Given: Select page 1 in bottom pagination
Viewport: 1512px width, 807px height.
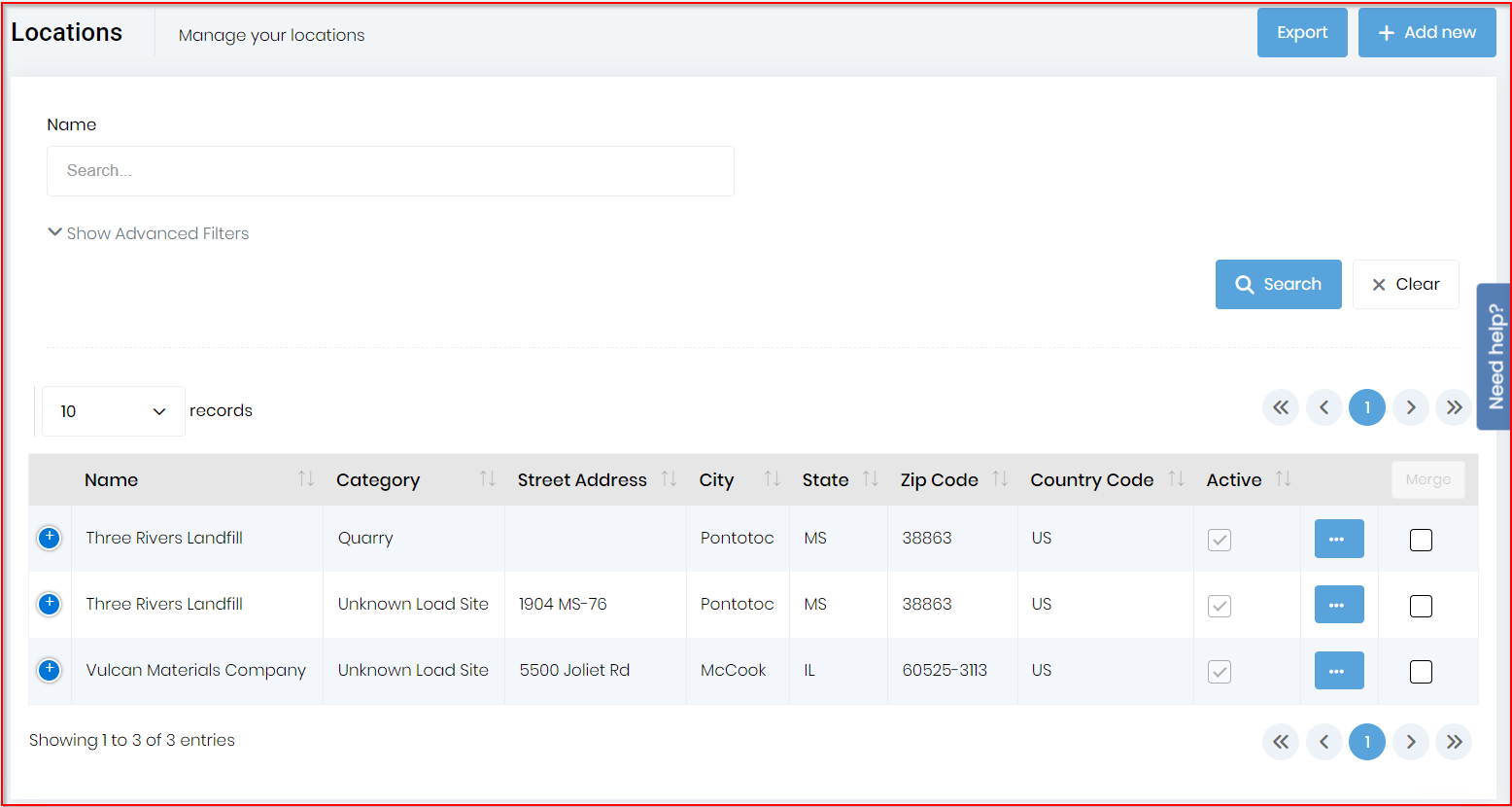Looking at the screenshot, I should pyautogui.click(x=1367, y=742).
